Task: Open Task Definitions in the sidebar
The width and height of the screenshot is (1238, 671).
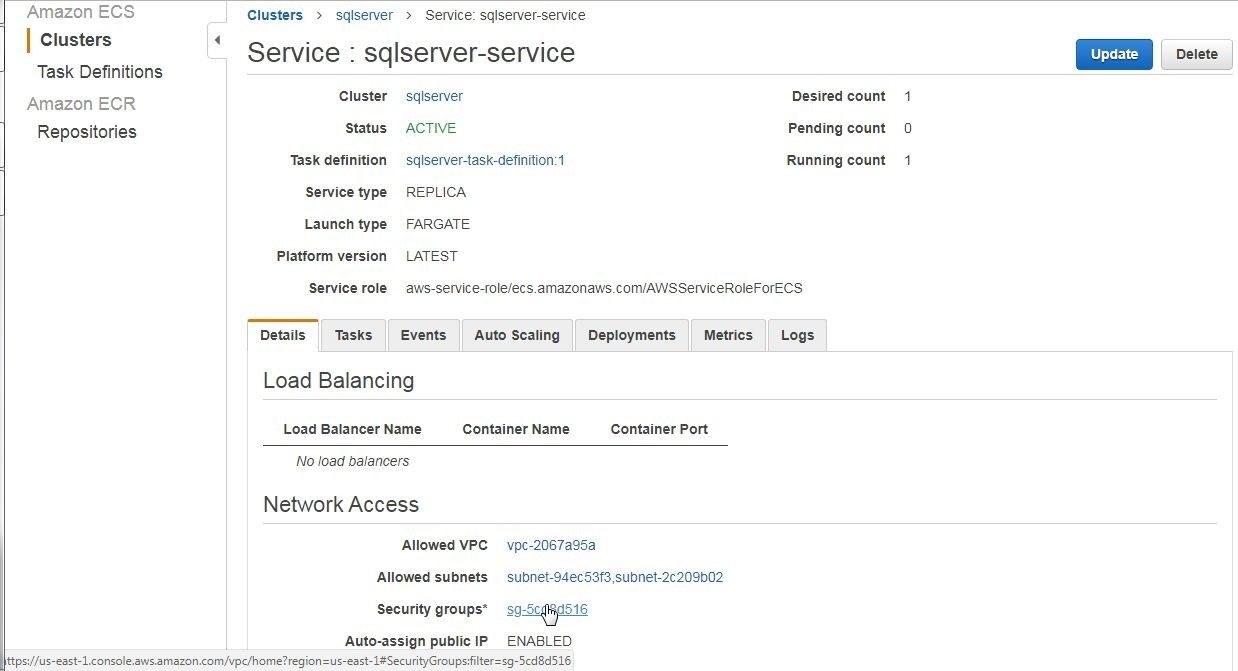Action: tap(99, 72)
